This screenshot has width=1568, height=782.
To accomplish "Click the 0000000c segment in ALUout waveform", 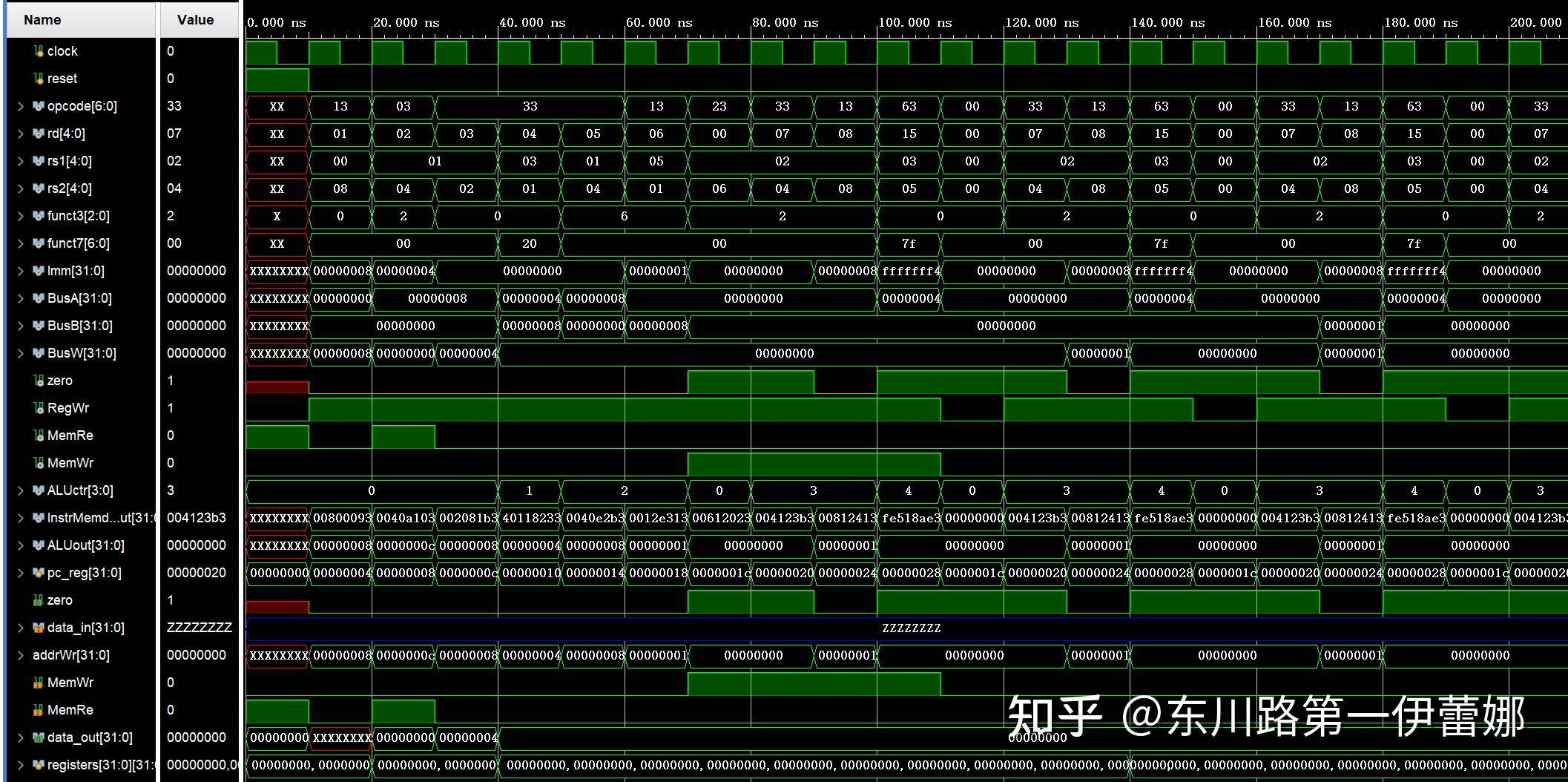I will click(x=403, y=545).
